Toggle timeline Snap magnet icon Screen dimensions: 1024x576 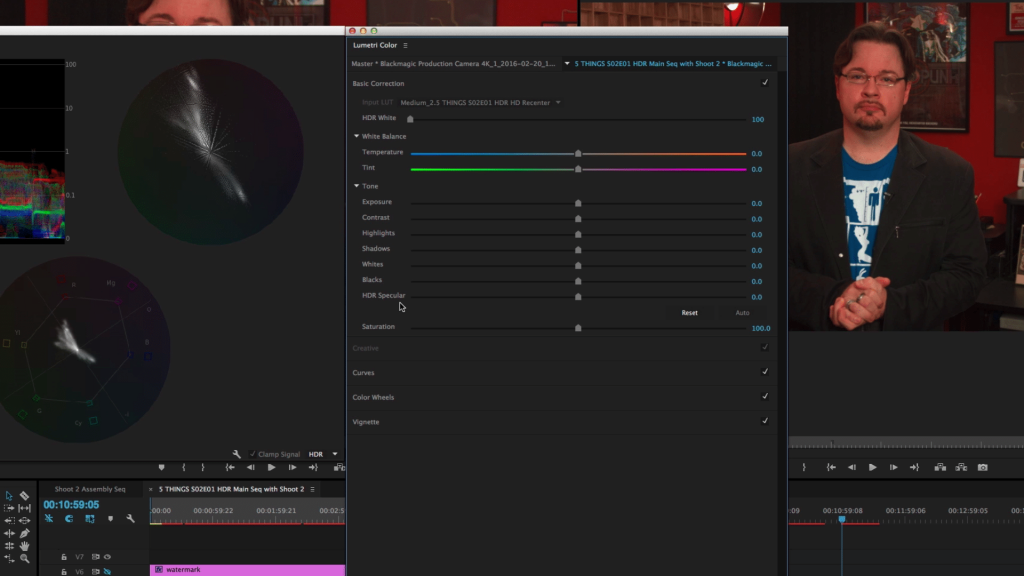69,519
